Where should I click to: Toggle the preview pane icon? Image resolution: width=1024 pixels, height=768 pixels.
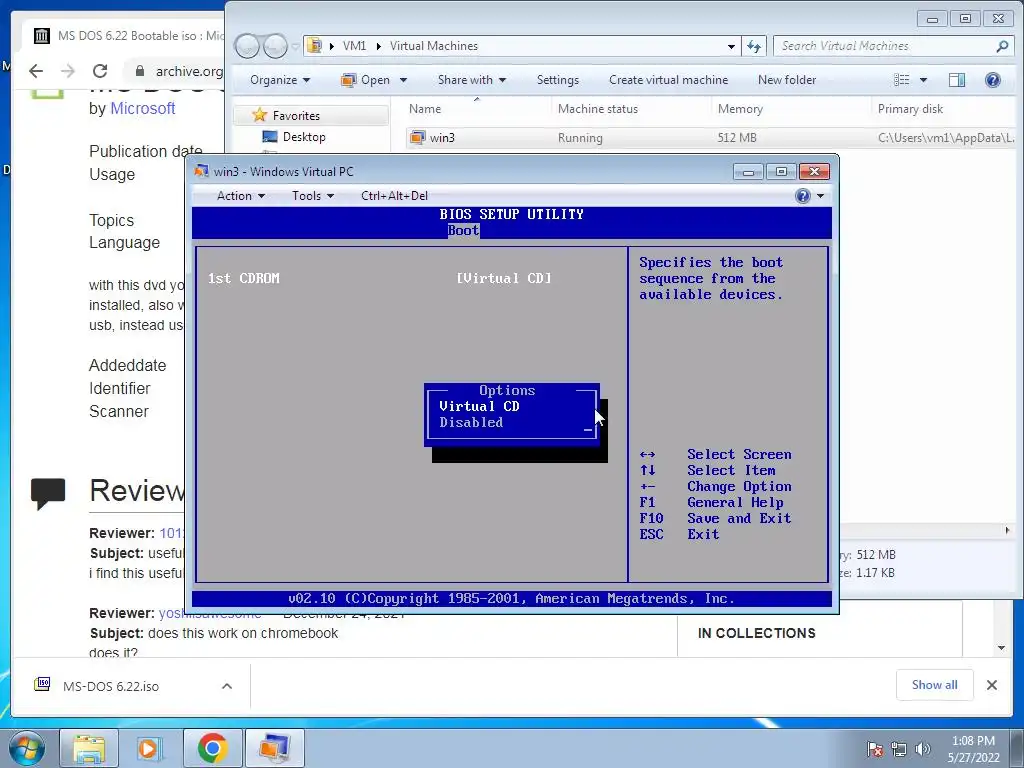tap(957, 80)
